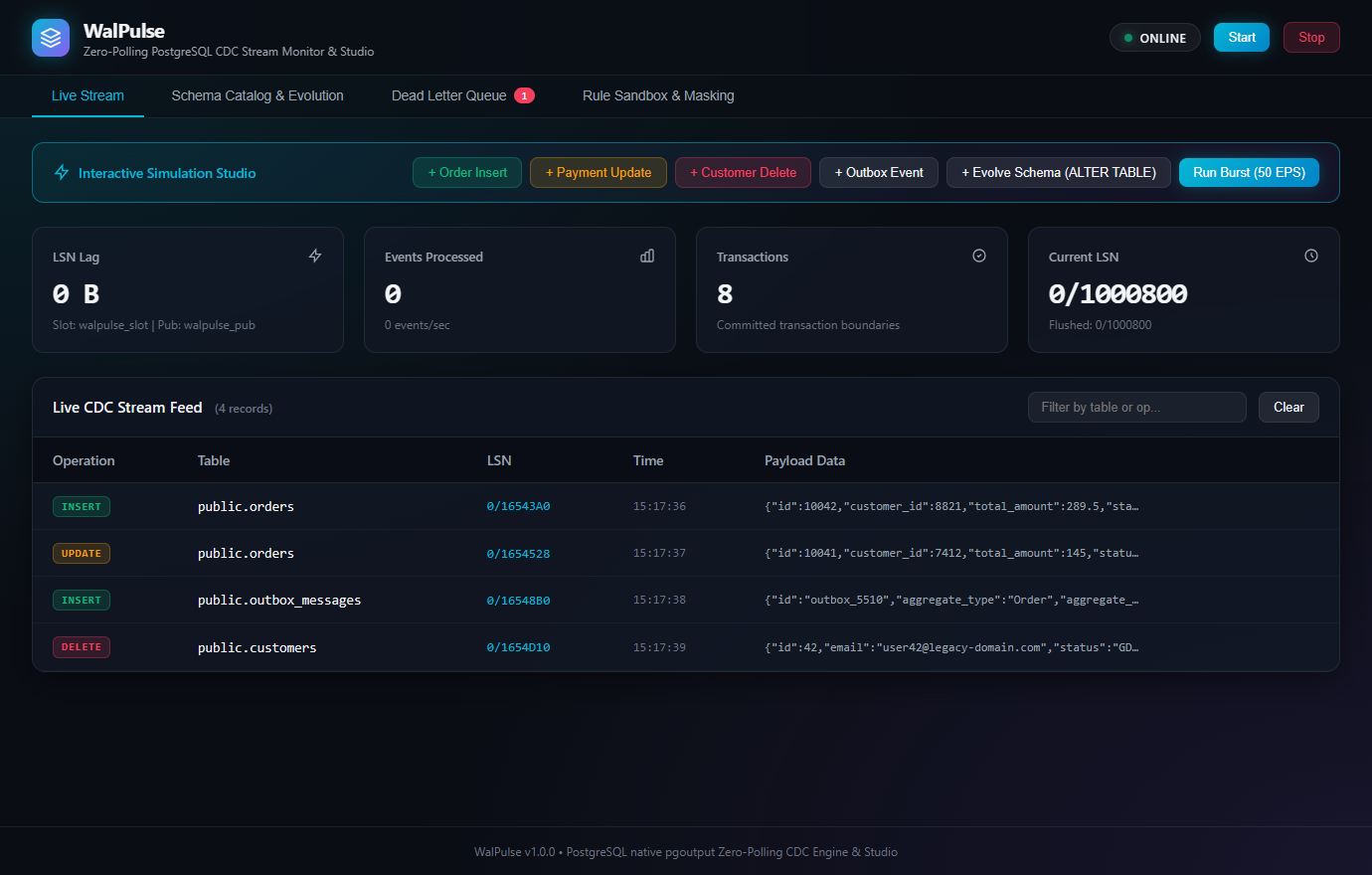The width and height of the screenshot is (1372, 875).
Task: Click the Payload Data column header
Action: coord(804,460)
